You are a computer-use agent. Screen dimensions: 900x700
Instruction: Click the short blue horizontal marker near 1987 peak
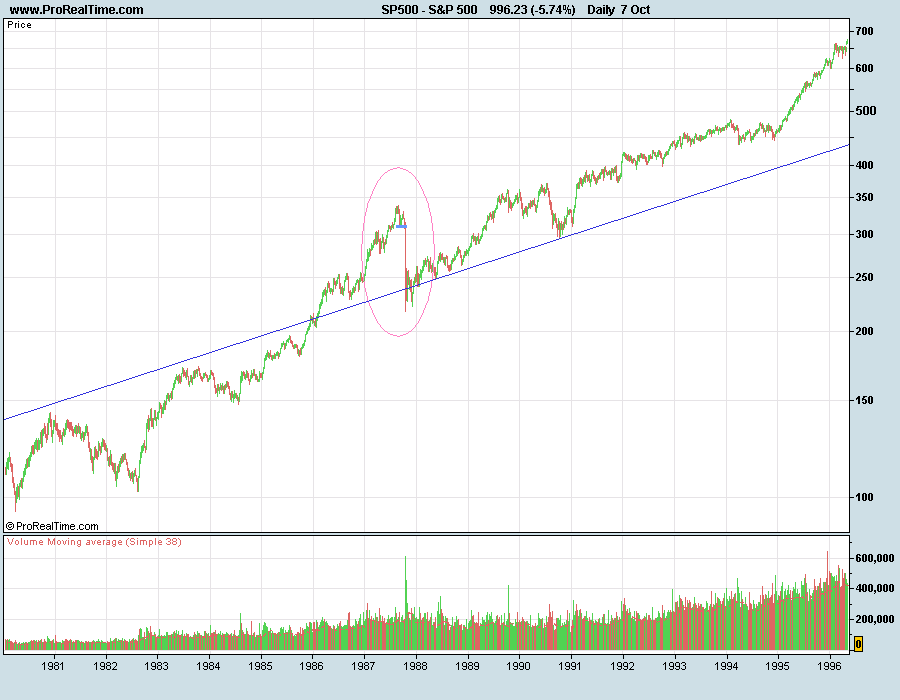click(x=401, y=227)
